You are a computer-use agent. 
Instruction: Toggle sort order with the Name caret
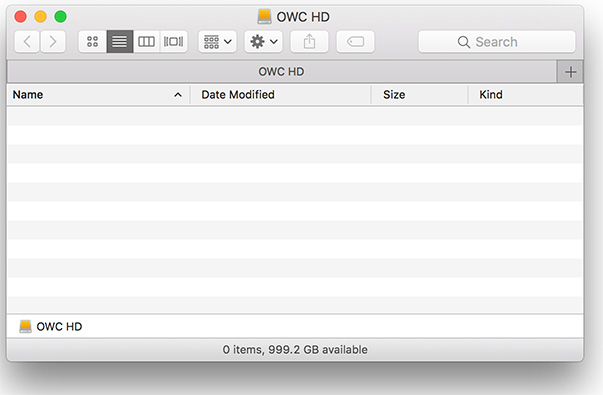click(178, 95)
